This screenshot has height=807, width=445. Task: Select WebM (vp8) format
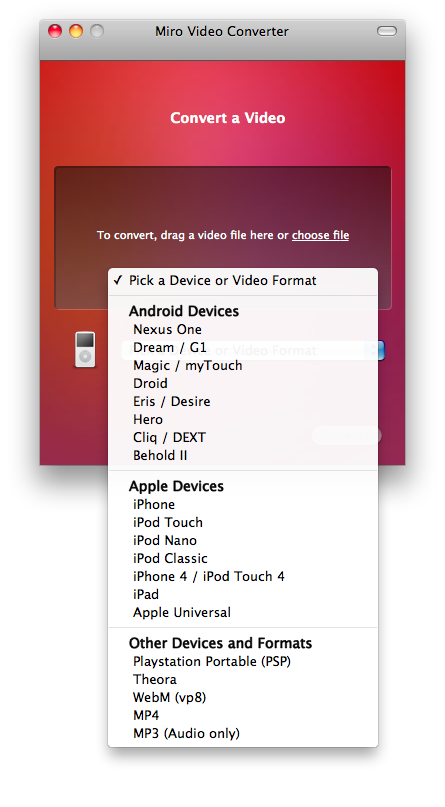243,697
